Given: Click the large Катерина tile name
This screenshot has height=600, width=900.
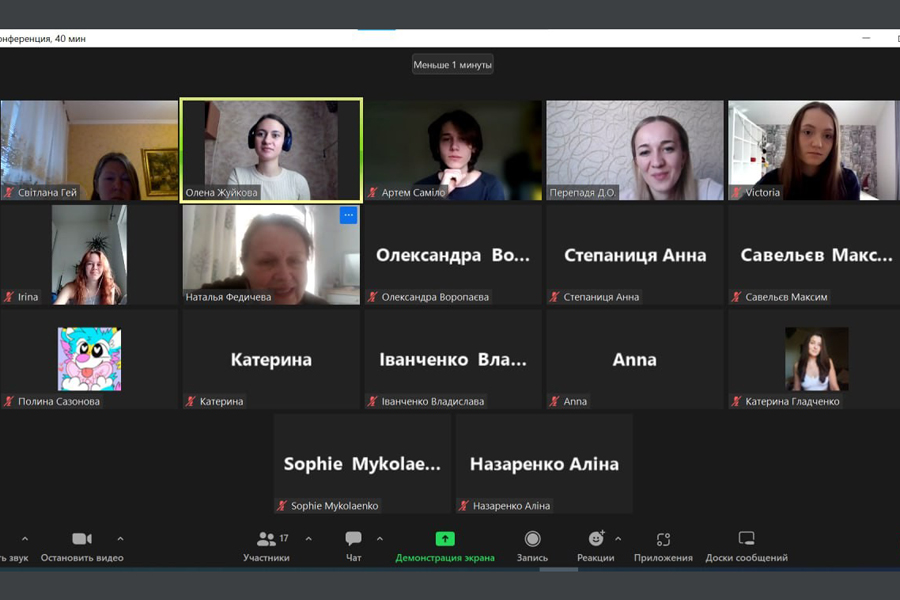Looking at the screenshot, I should [x=271, y=360].
